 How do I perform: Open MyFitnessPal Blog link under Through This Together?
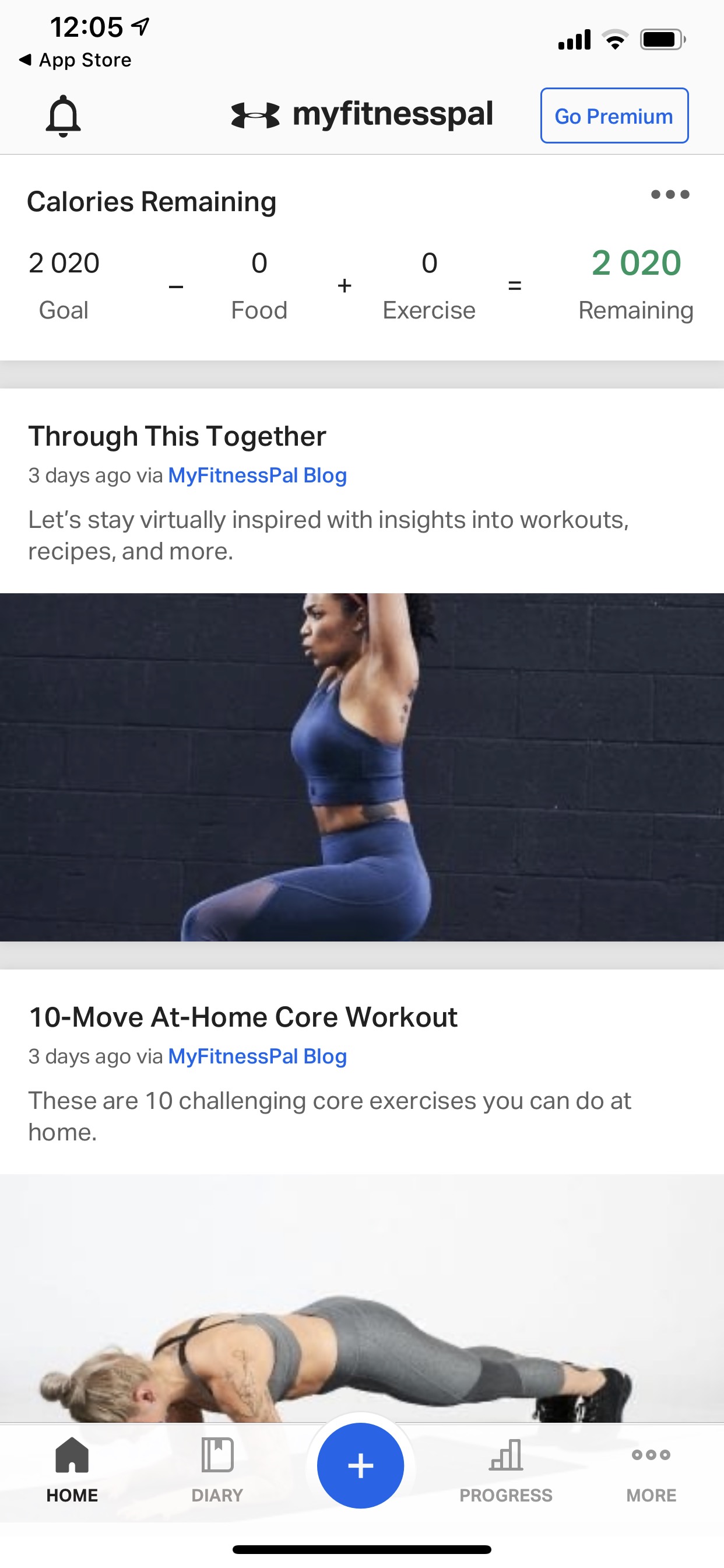click(x=257, y=475)
